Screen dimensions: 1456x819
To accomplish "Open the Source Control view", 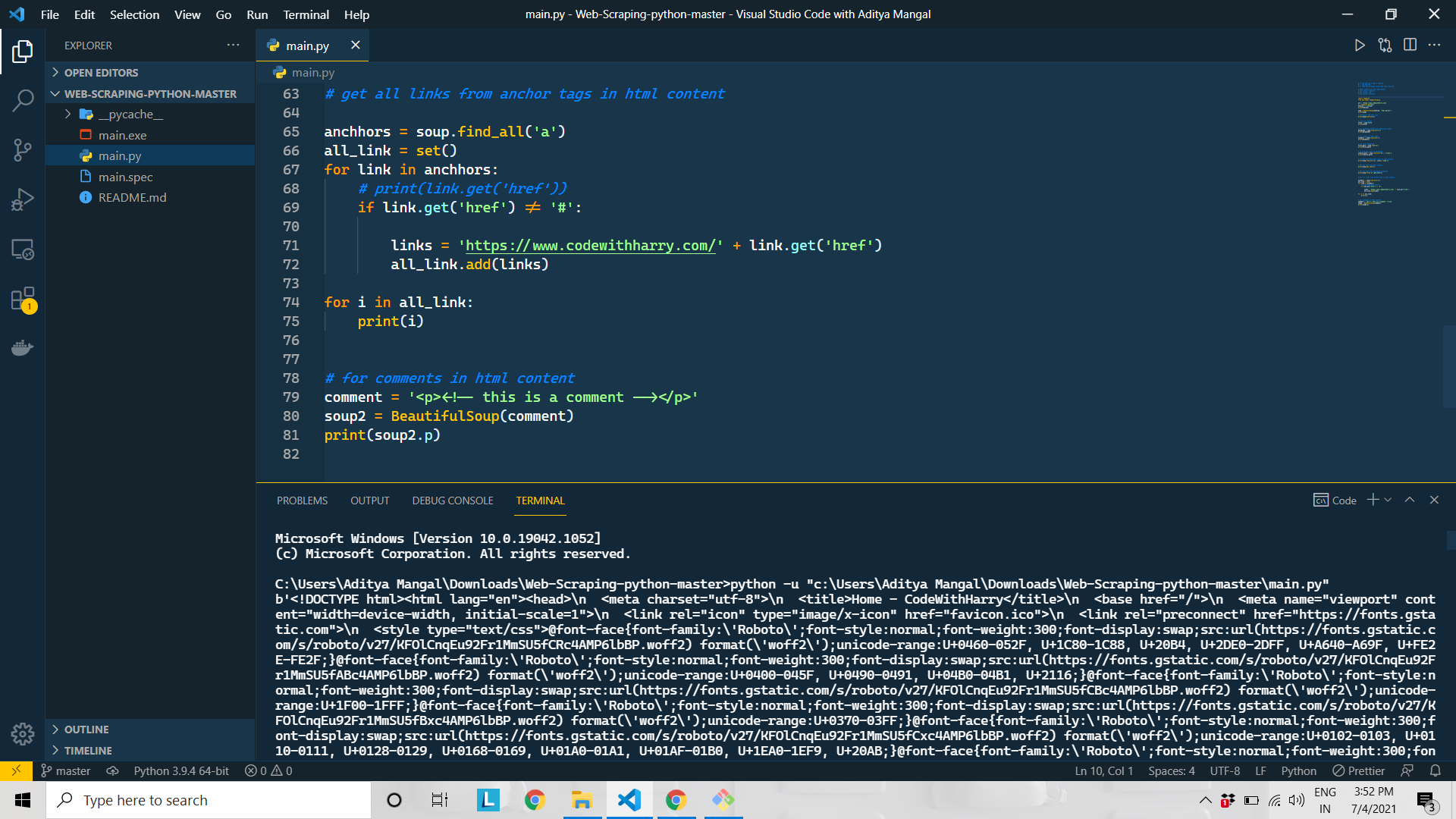I will [x=23, y=150].
